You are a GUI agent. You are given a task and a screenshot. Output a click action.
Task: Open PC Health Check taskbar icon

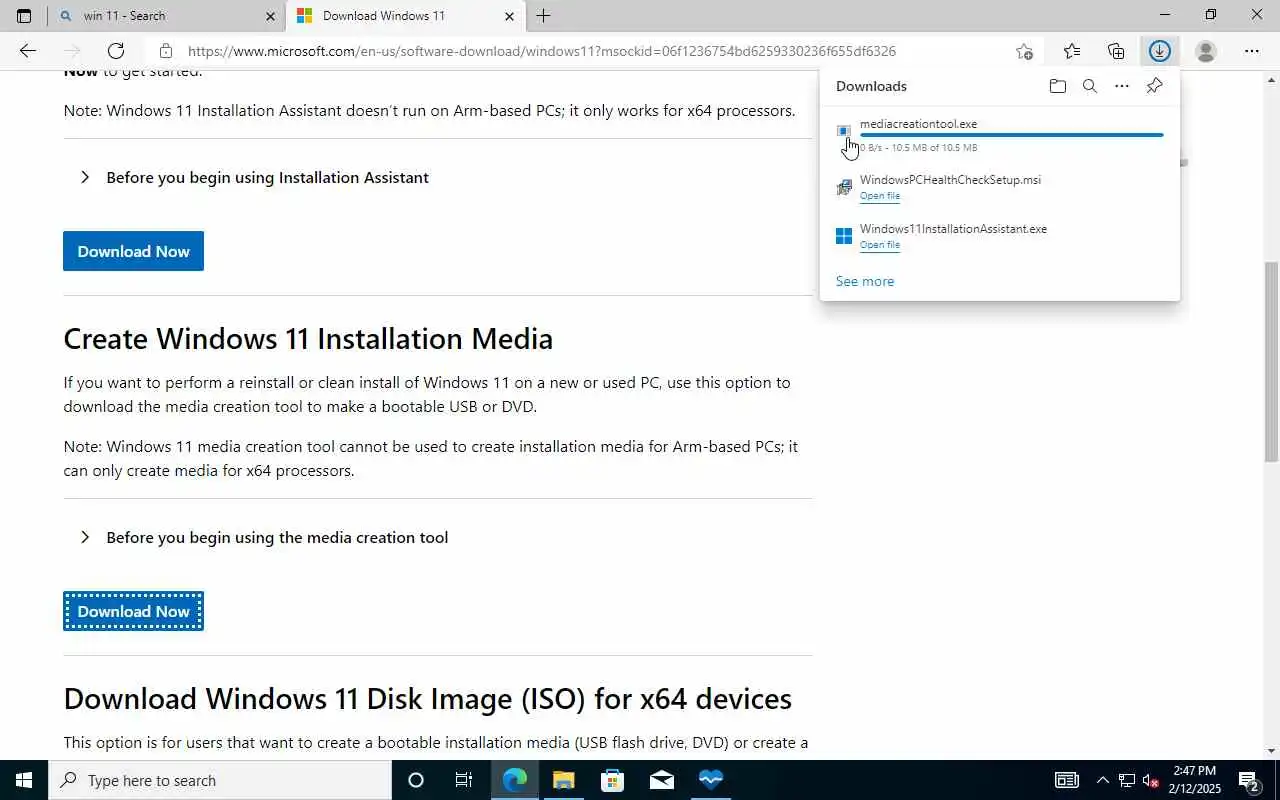[710, 780]
